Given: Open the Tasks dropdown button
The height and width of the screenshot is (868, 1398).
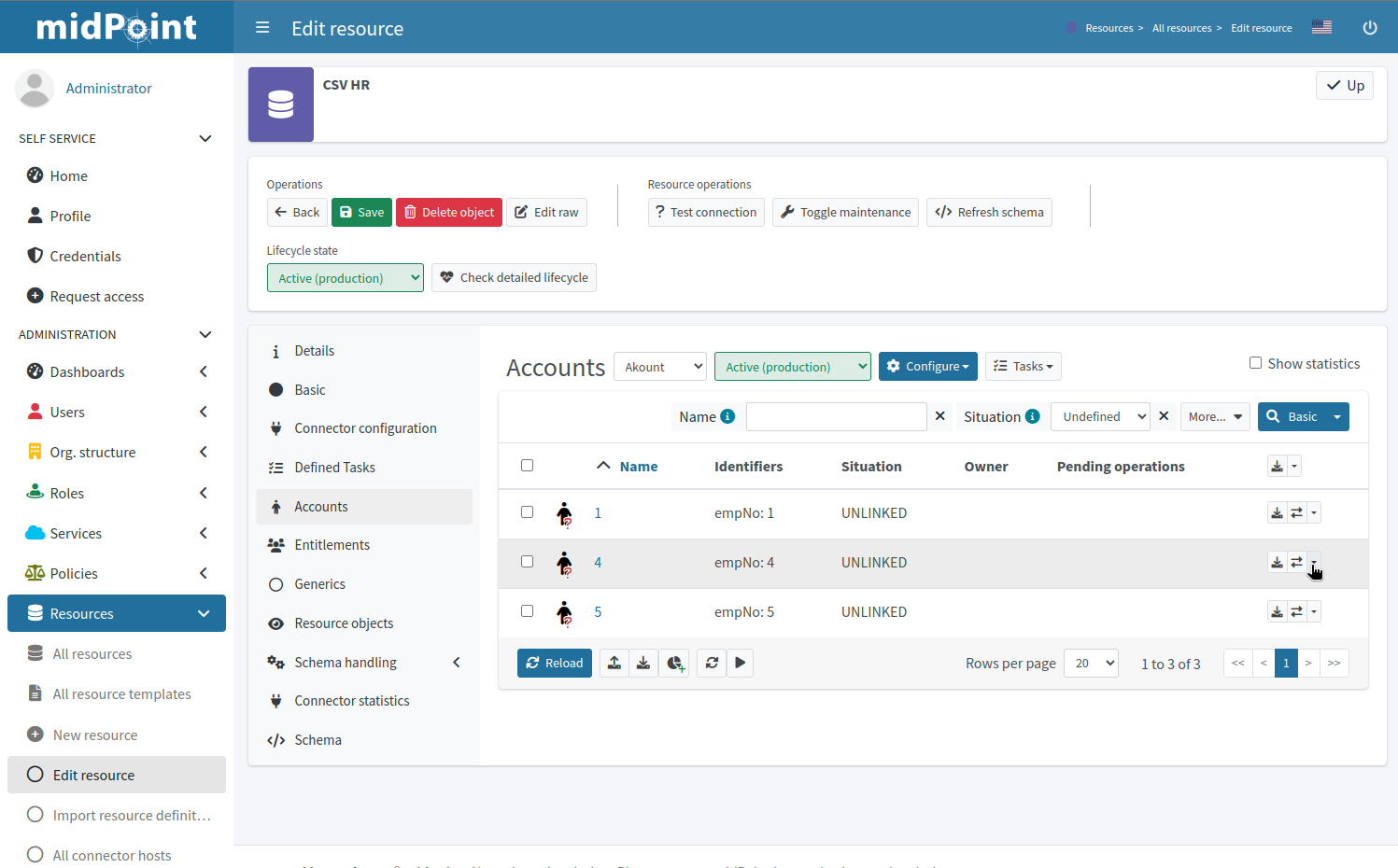Looking at the screenshot, I should [1024, 366].
